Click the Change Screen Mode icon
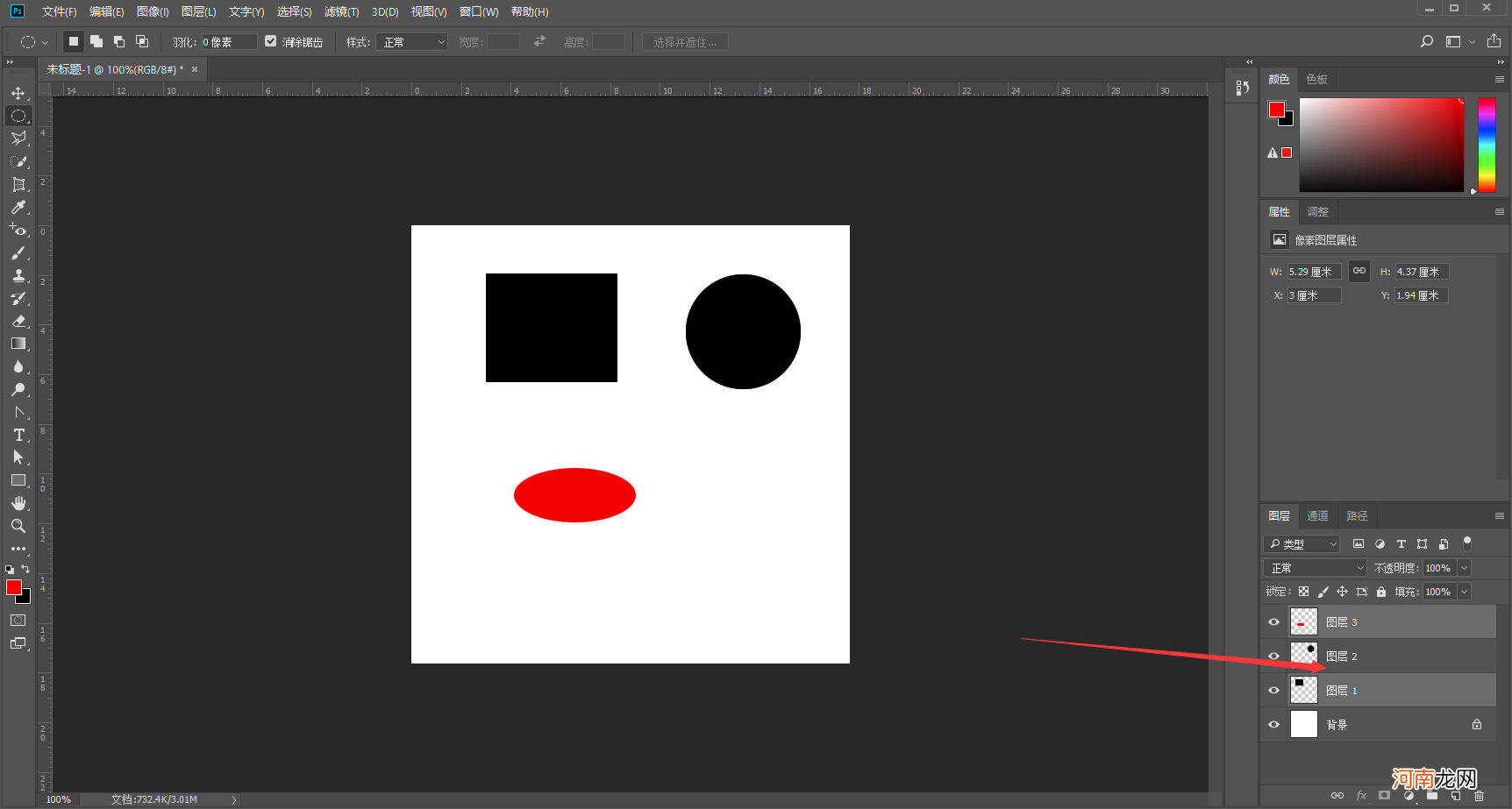This screenshot has width=1512, height=809. [18, 642]
